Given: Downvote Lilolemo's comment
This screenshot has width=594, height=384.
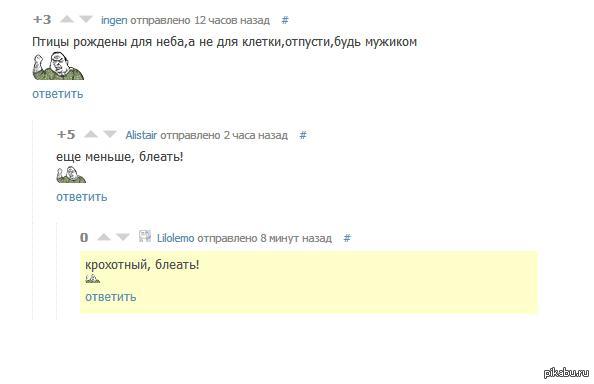Looking at the screenshot, I should pos(123,237).
